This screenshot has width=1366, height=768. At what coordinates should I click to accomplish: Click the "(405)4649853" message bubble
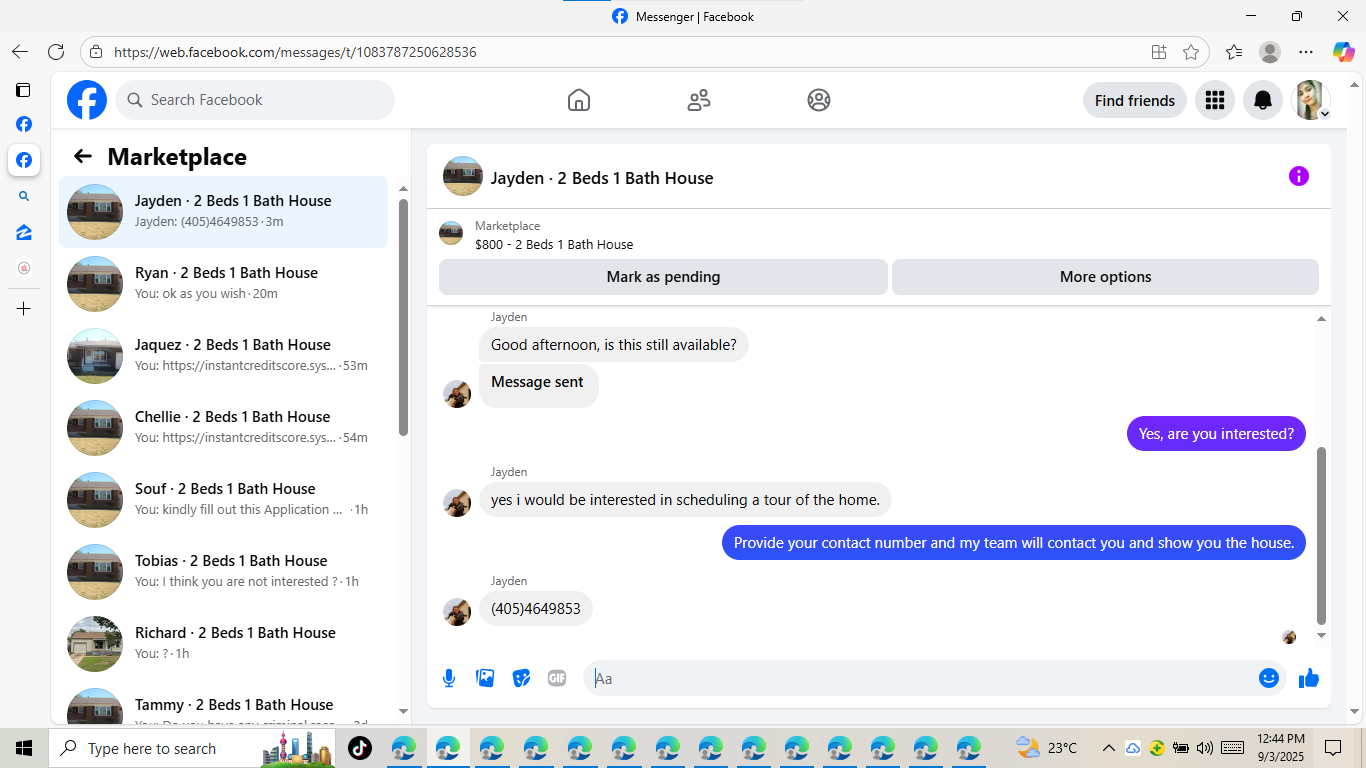click(536, 609)
